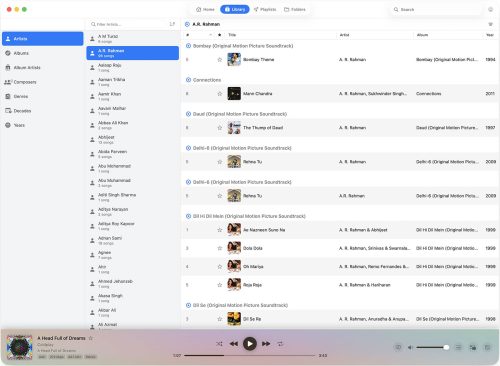Click the circle icon beside Daud album header
This screenshot has height=366, width=500.
188,114
